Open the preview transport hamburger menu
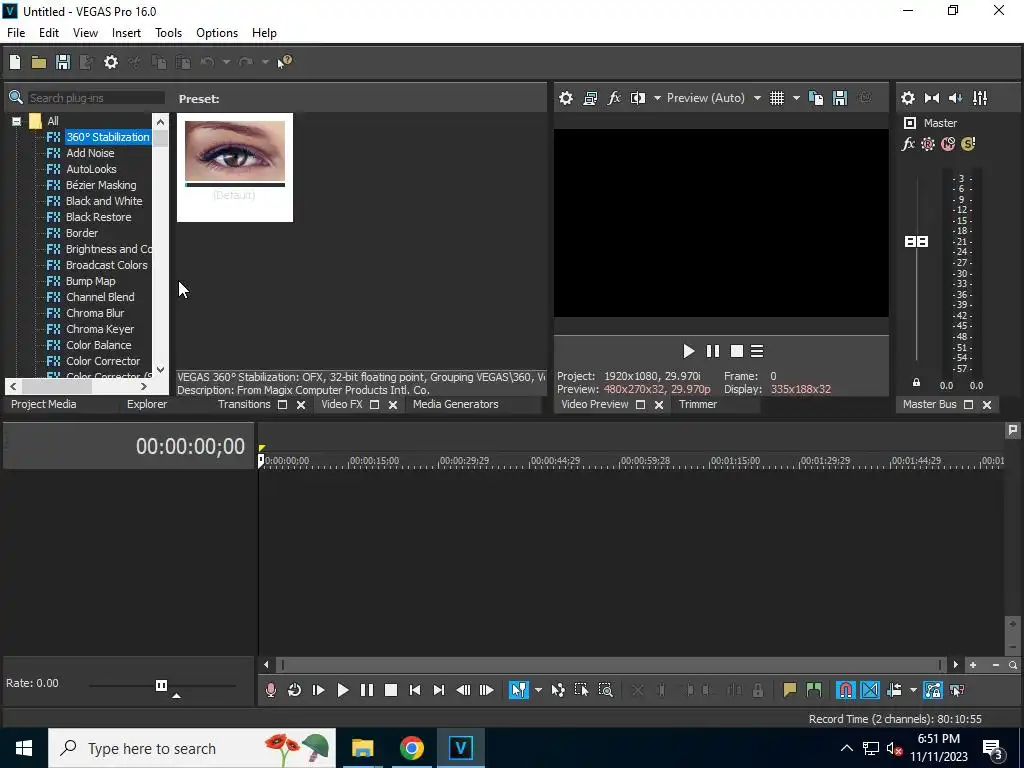Viewport: 1024px width, 768px height. 757,351
